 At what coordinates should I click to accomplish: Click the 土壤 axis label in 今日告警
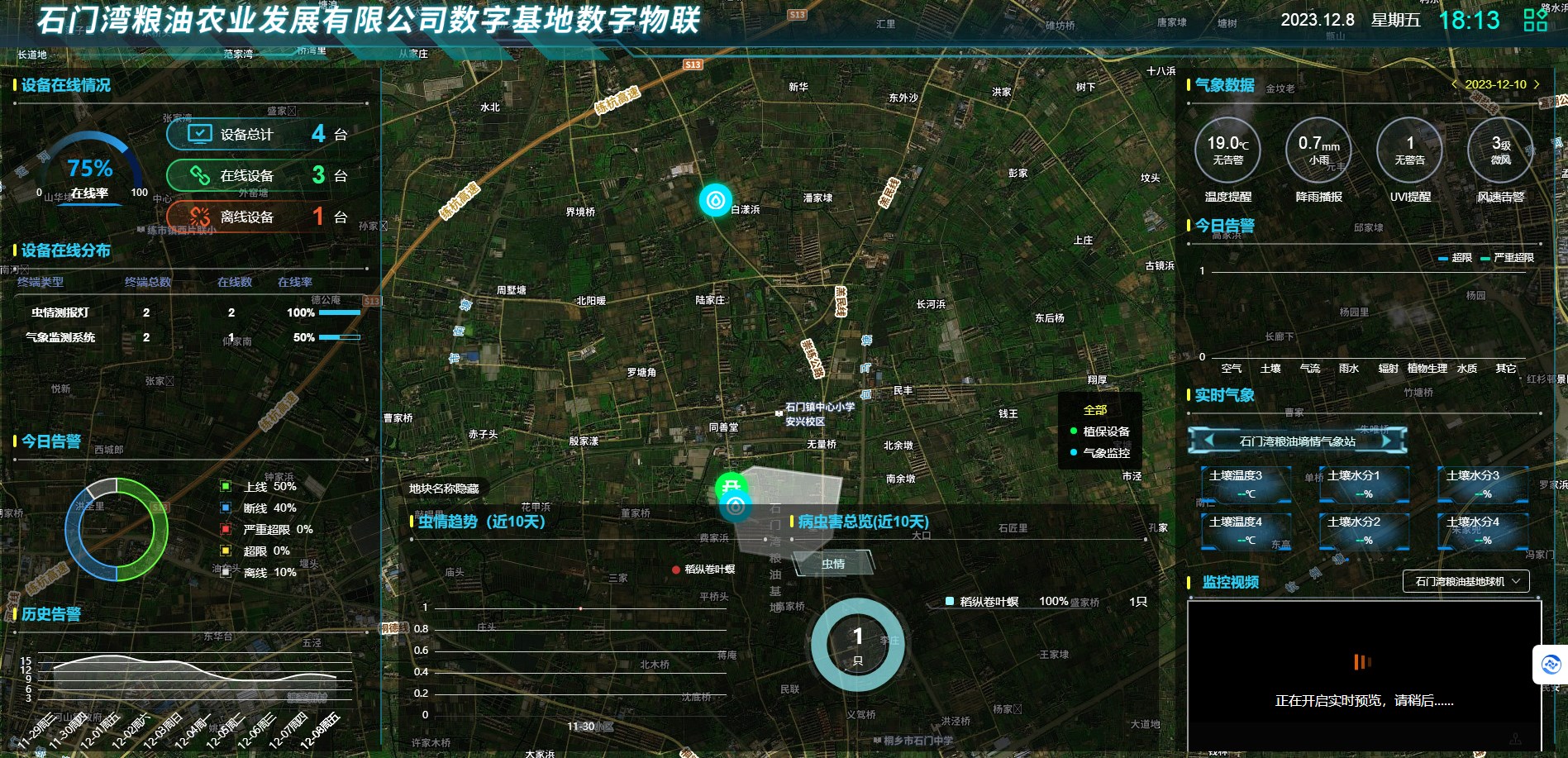click(x=1270, y=369)
